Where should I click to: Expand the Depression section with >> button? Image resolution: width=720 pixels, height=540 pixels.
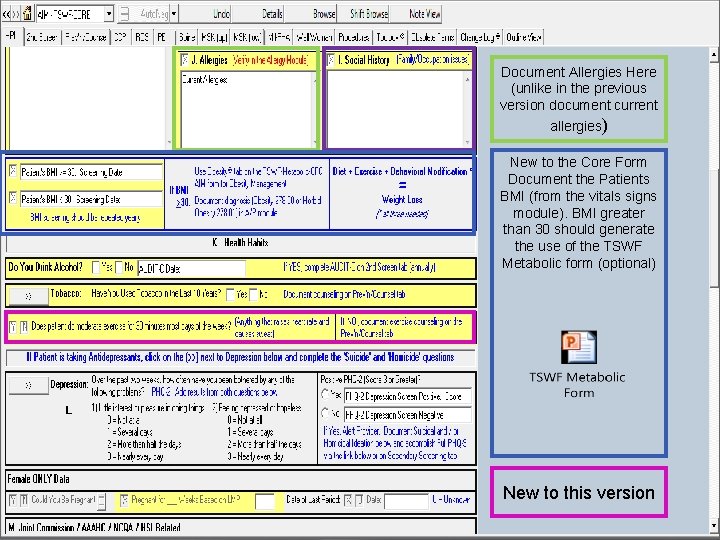coord(28,386)
